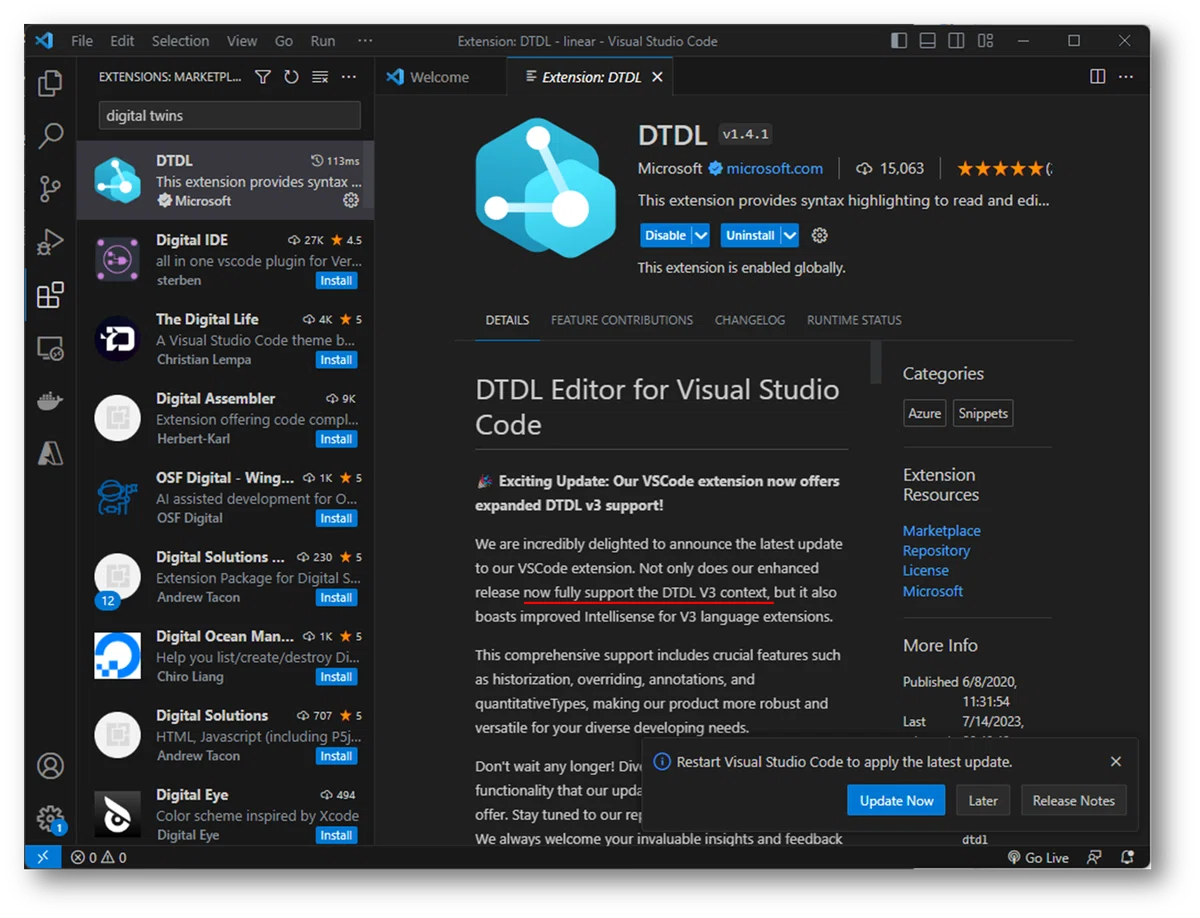Open Remote Explorer view
This screenshot has width=1200, height=918.
[50, 348]
